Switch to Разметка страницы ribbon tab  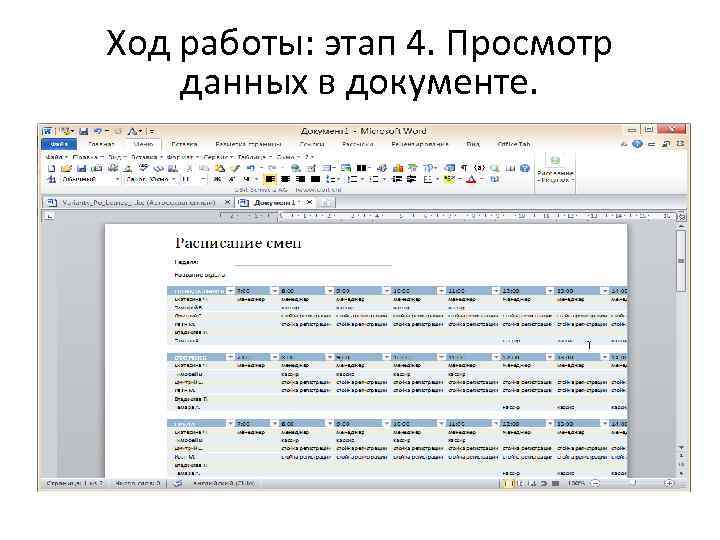(x=248, y=144)
